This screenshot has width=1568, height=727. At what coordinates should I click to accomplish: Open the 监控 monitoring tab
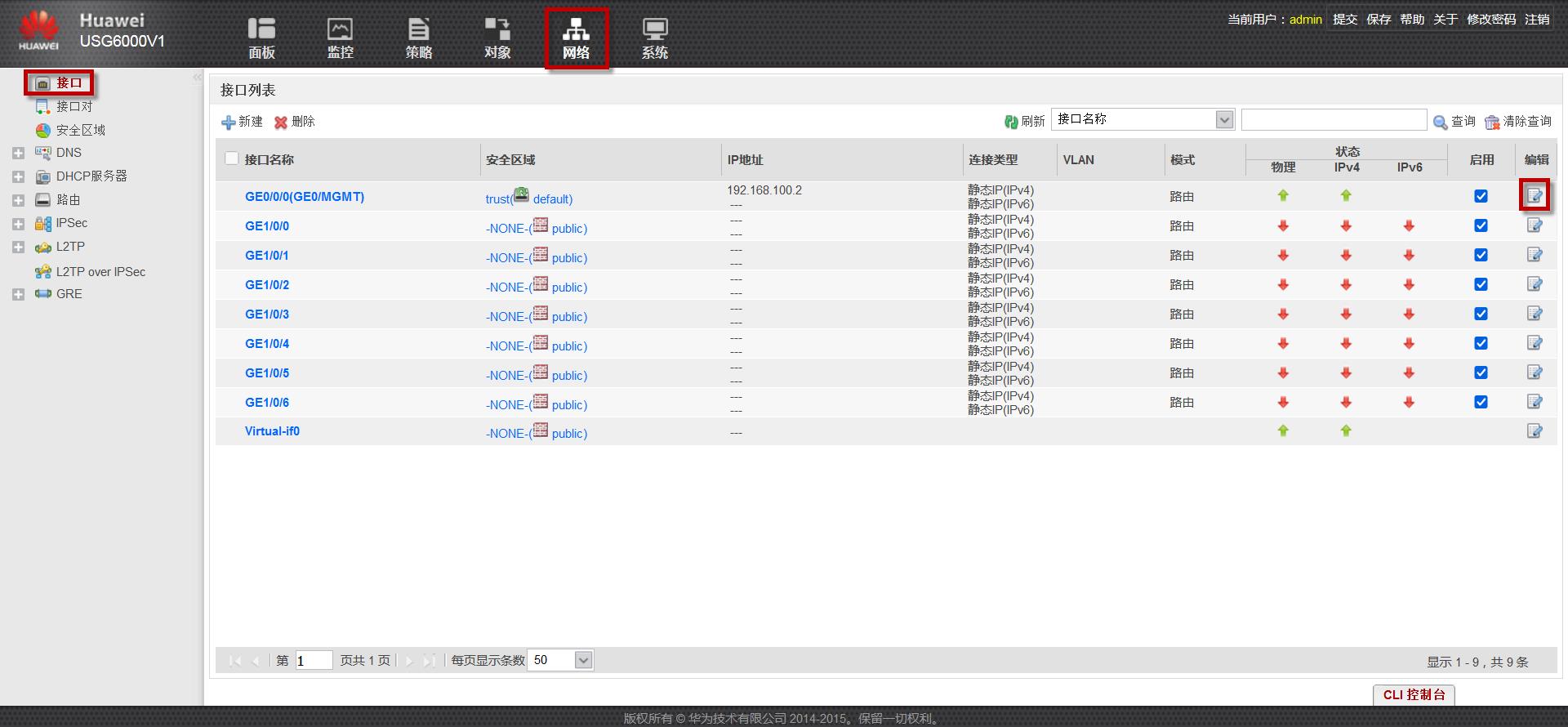(340, 38)
